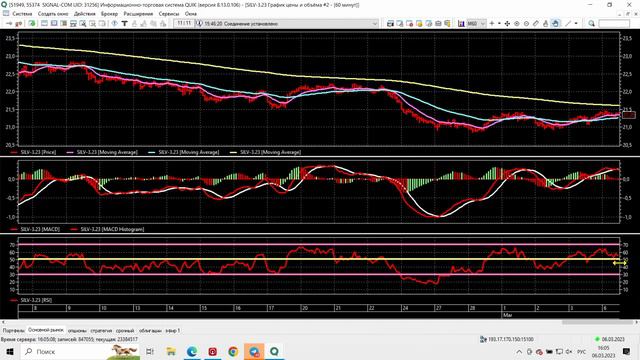Open the Окна menu
640x360 pixels.
coord(191,13)
